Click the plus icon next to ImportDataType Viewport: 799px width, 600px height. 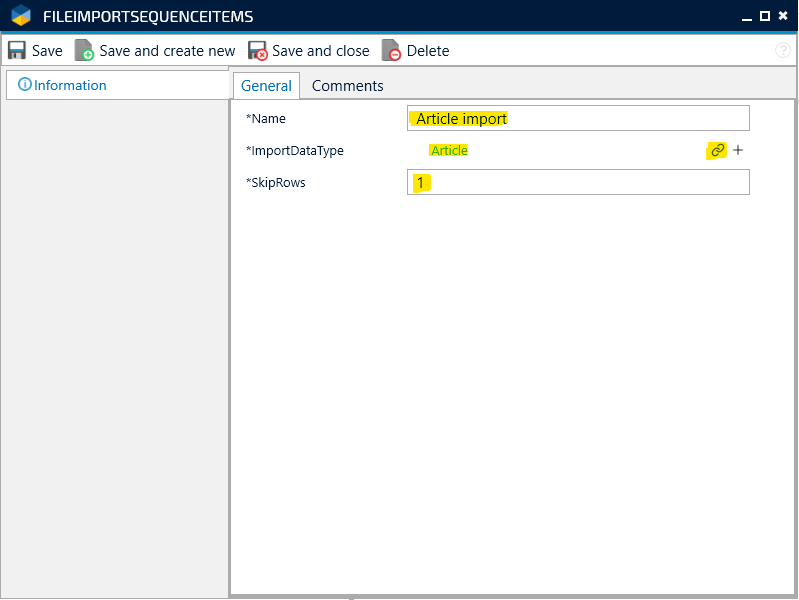click(738, 150)
